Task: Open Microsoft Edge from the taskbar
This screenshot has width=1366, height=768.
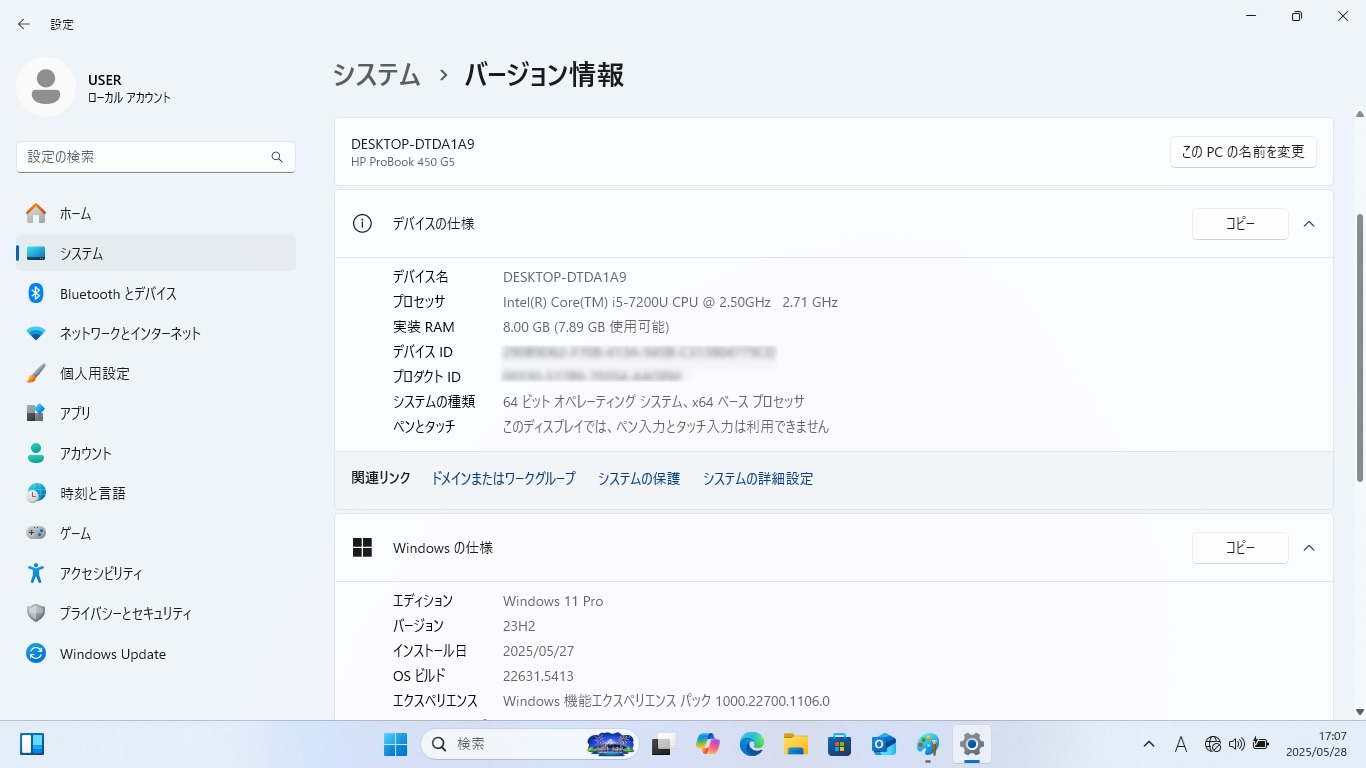Action: (752, 744)
